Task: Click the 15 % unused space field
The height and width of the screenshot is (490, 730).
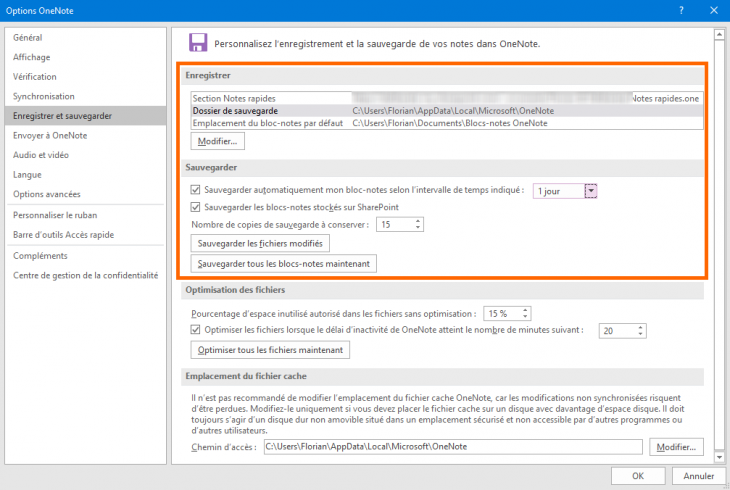Action: point(502,314)
